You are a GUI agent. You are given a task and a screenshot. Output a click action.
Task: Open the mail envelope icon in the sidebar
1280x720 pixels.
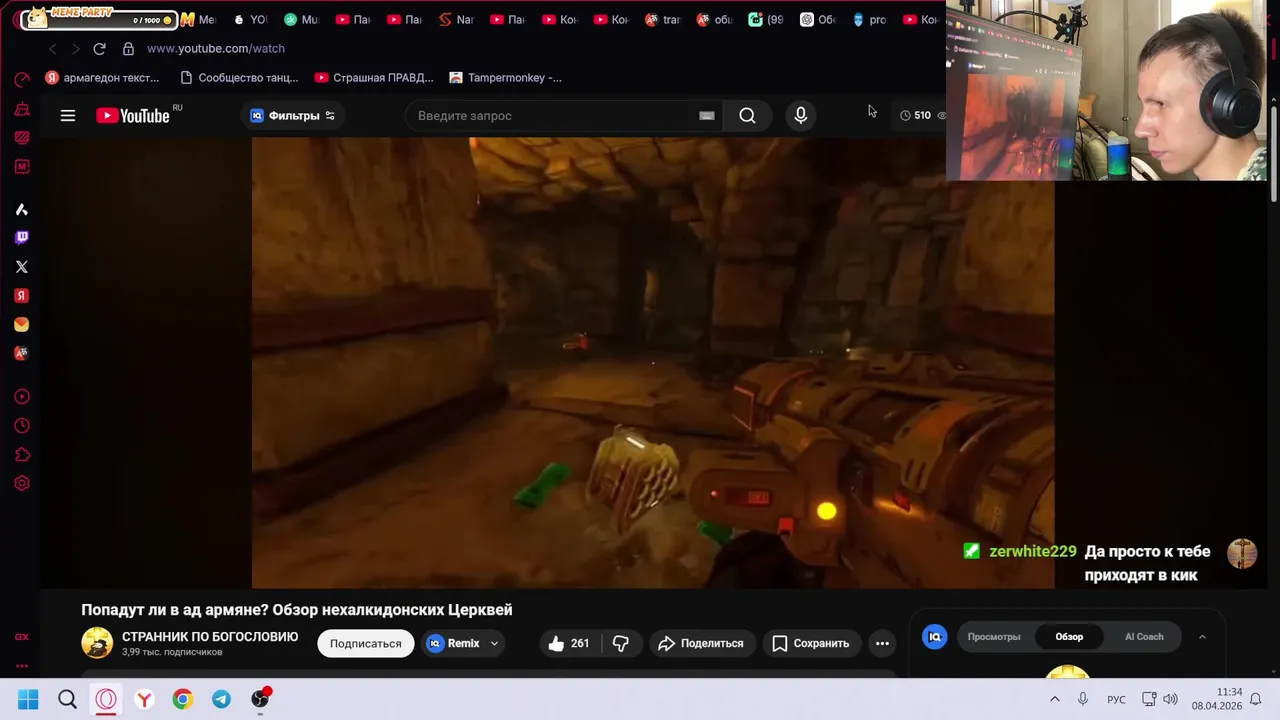coord(22,325)
